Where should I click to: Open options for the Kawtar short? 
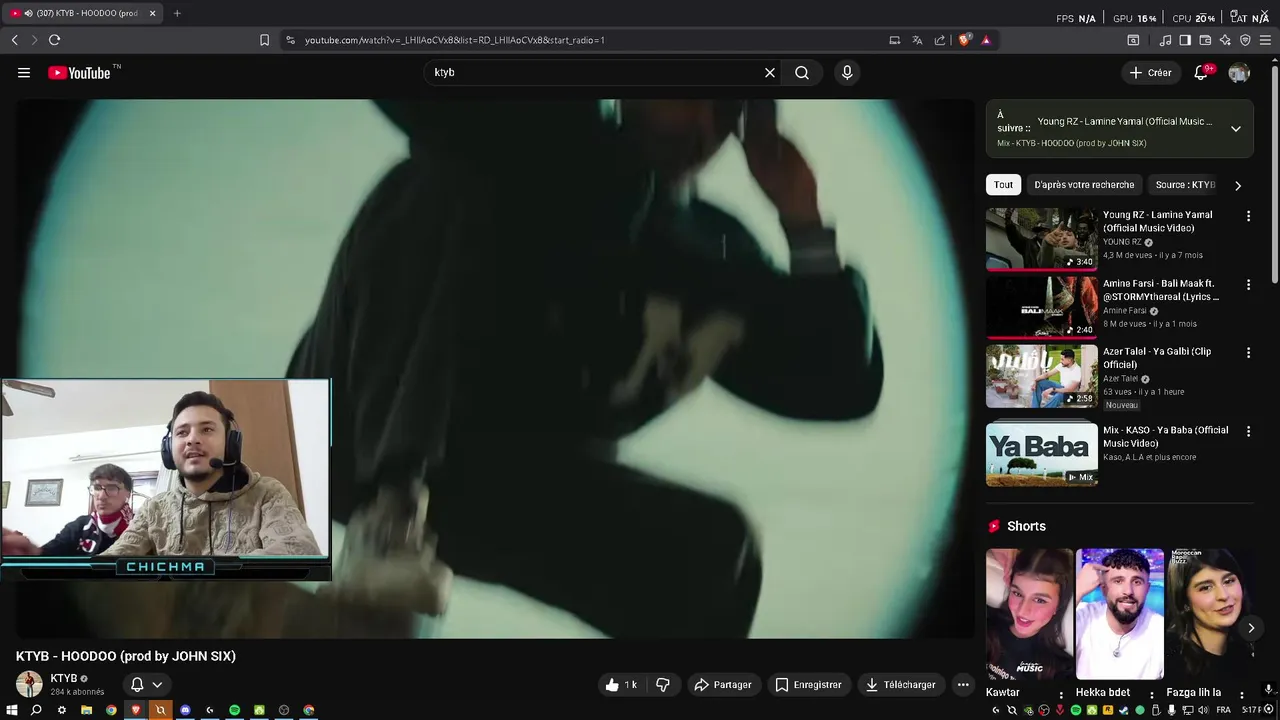(x=1061, y=694)
